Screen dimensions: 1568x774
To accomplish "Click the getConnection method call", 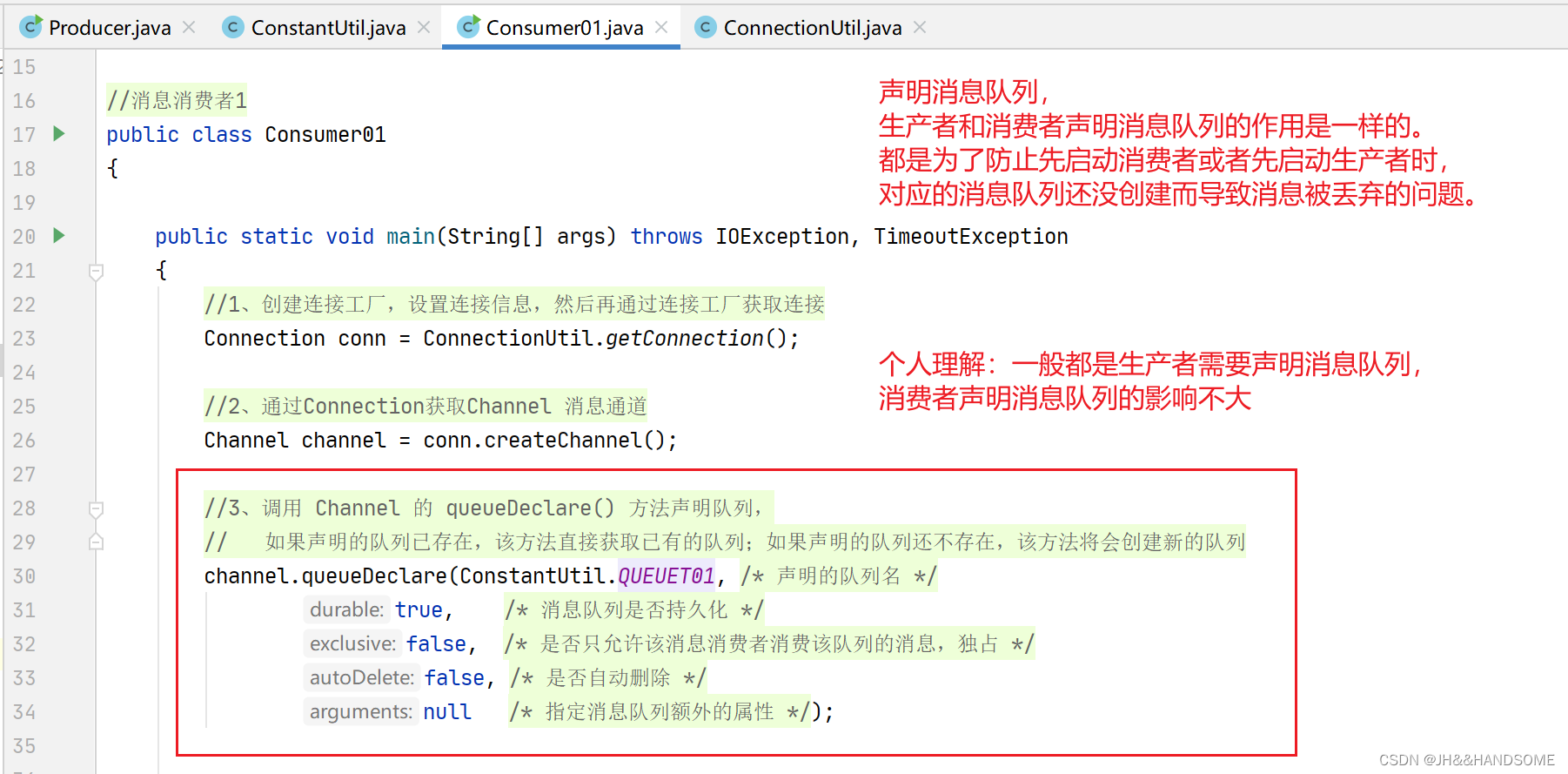I will pyautogui.click(x=685, y=339).
